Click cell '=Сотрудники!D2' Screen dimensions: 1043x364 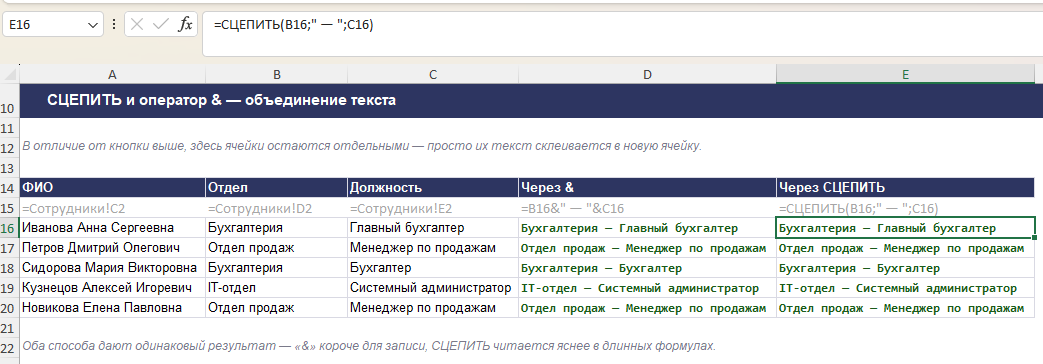[x=277, y=208]
